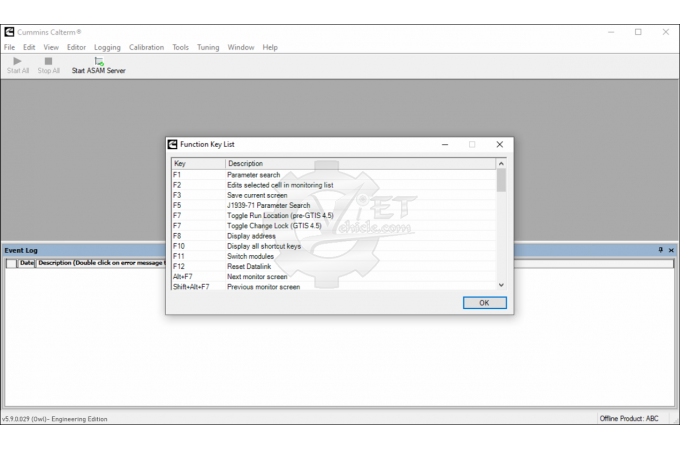Open the Tuning menu
Image resolution: width=680 pixels, height=450 pixels.
click(x=208, y=47)
